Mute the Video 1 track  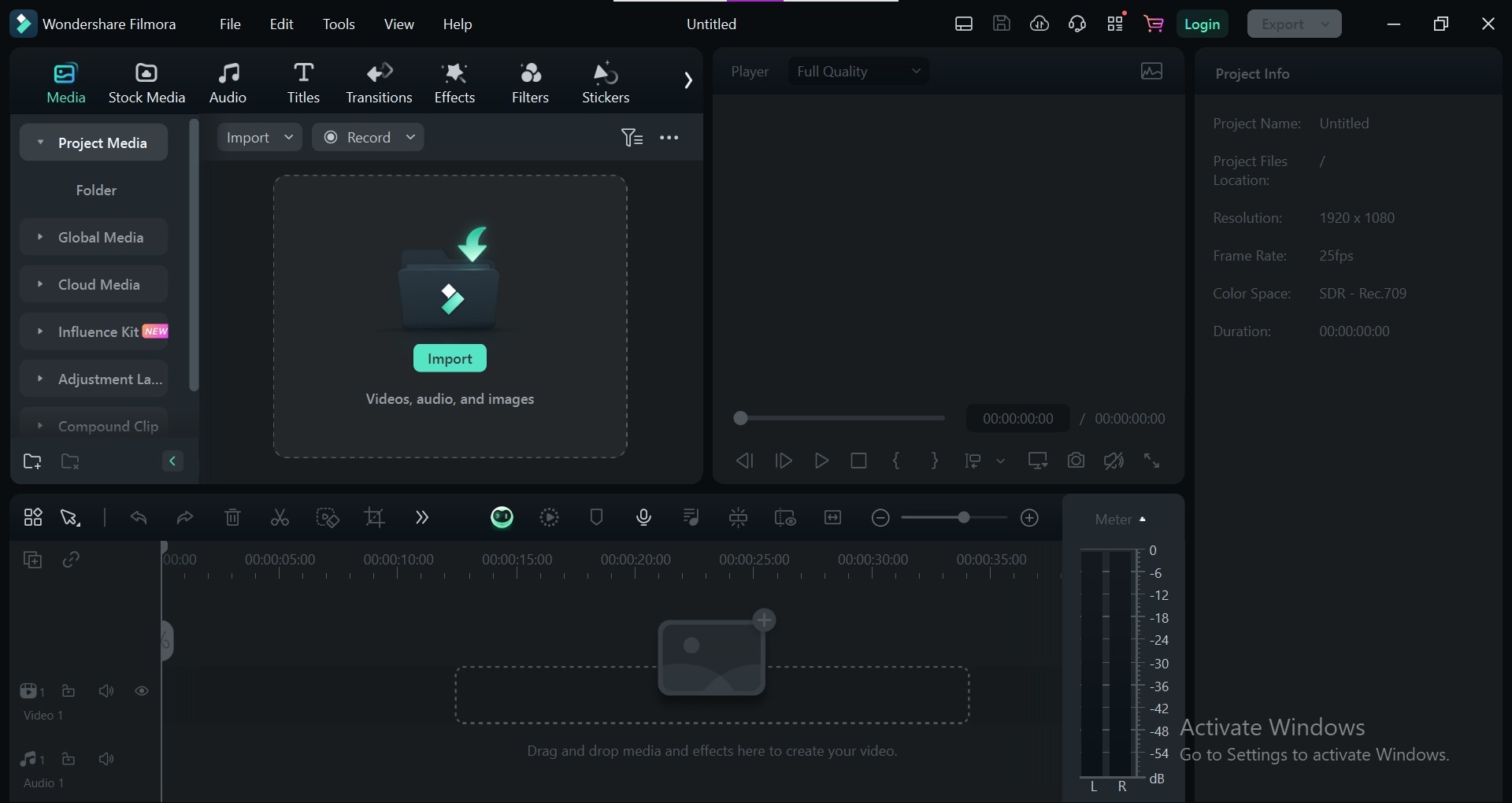(106, 691)
